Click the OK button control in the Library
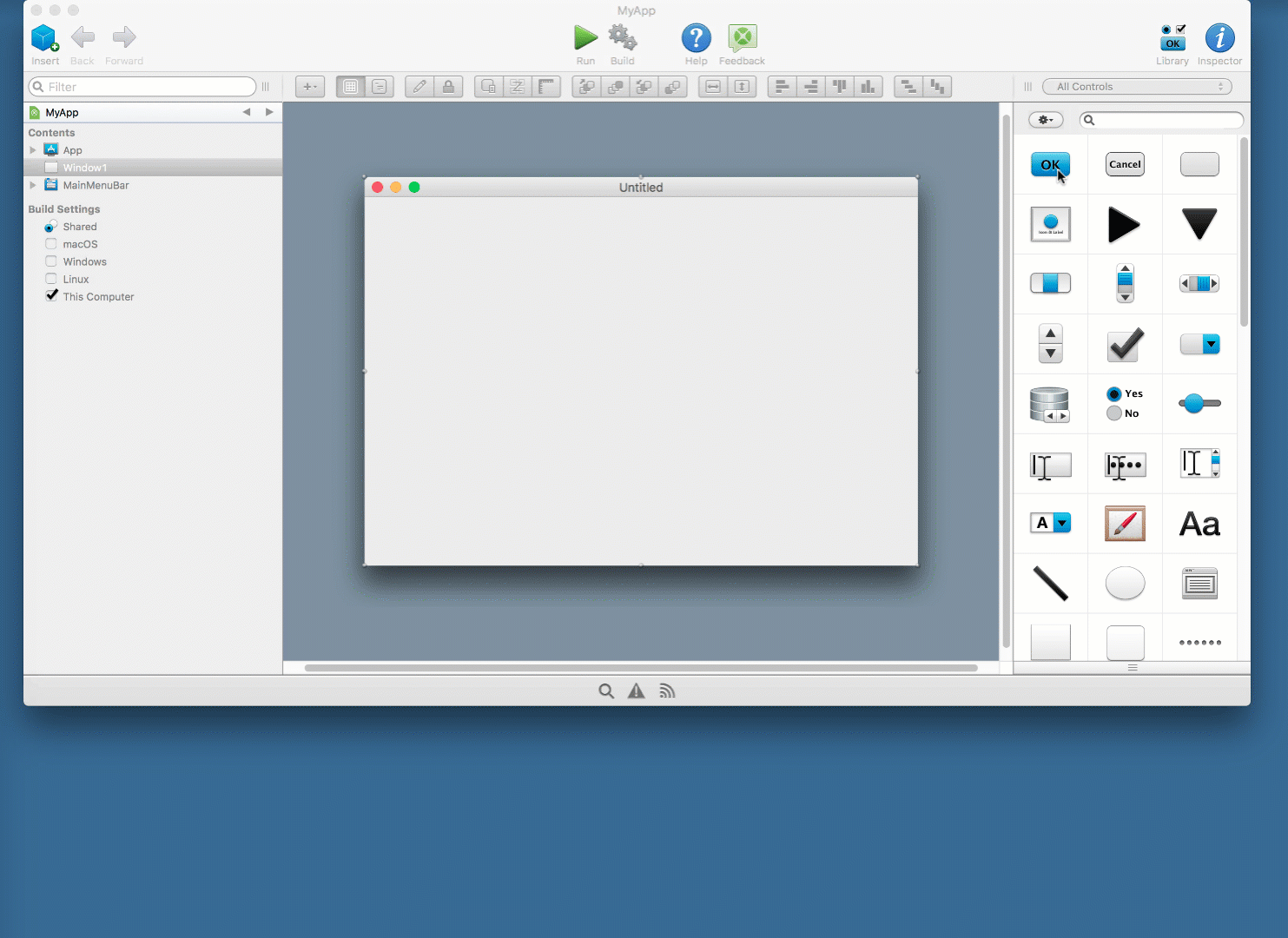 point(1050,164)
